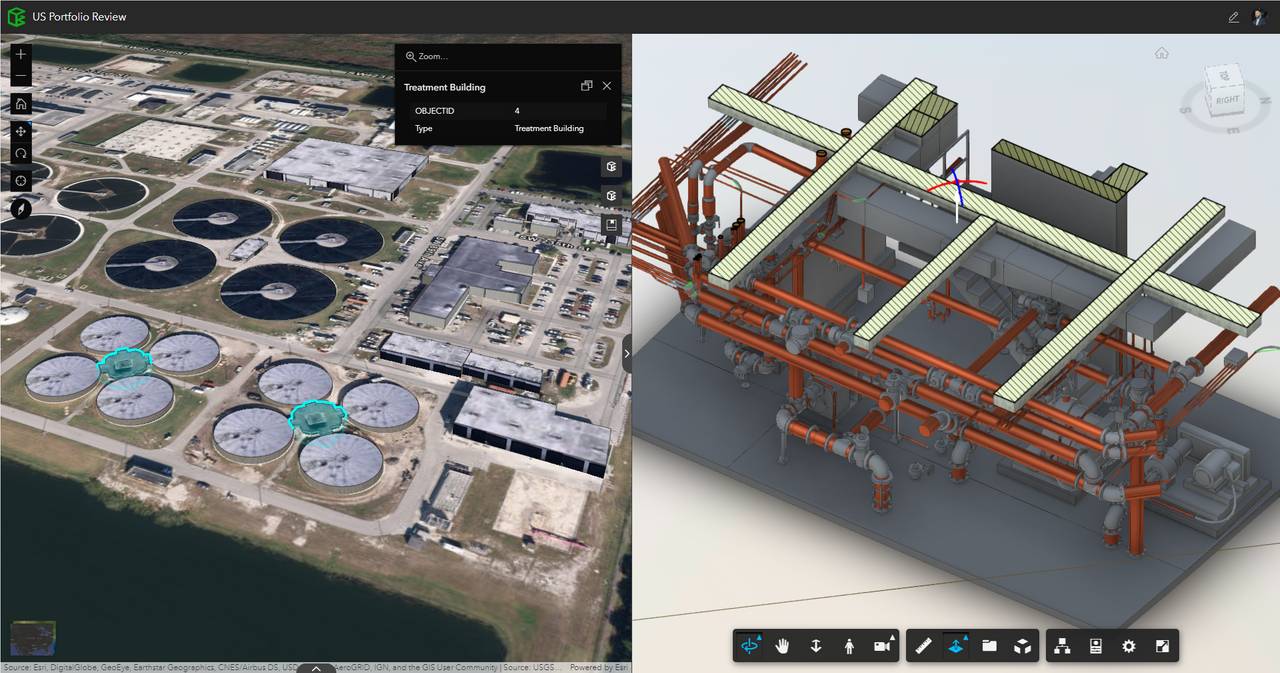Click the basemap thumbnail in map corner

[33, 638]
